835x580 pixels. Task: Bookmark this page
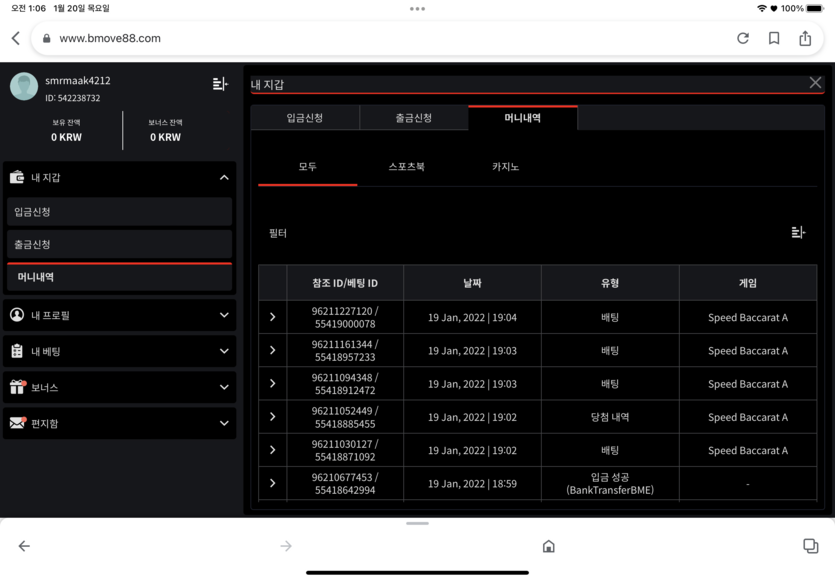(774, 38)
